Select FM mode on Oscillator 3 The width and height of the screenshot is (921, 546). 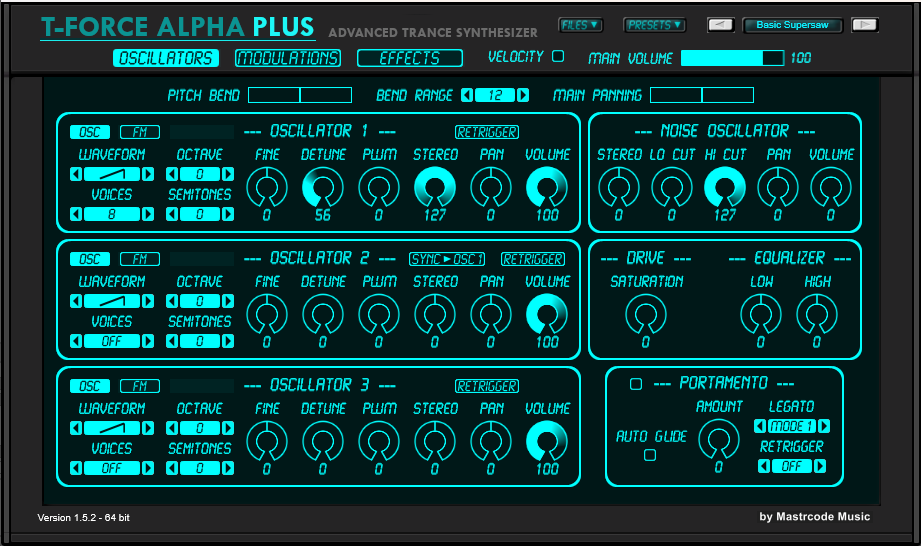point(140,386)
